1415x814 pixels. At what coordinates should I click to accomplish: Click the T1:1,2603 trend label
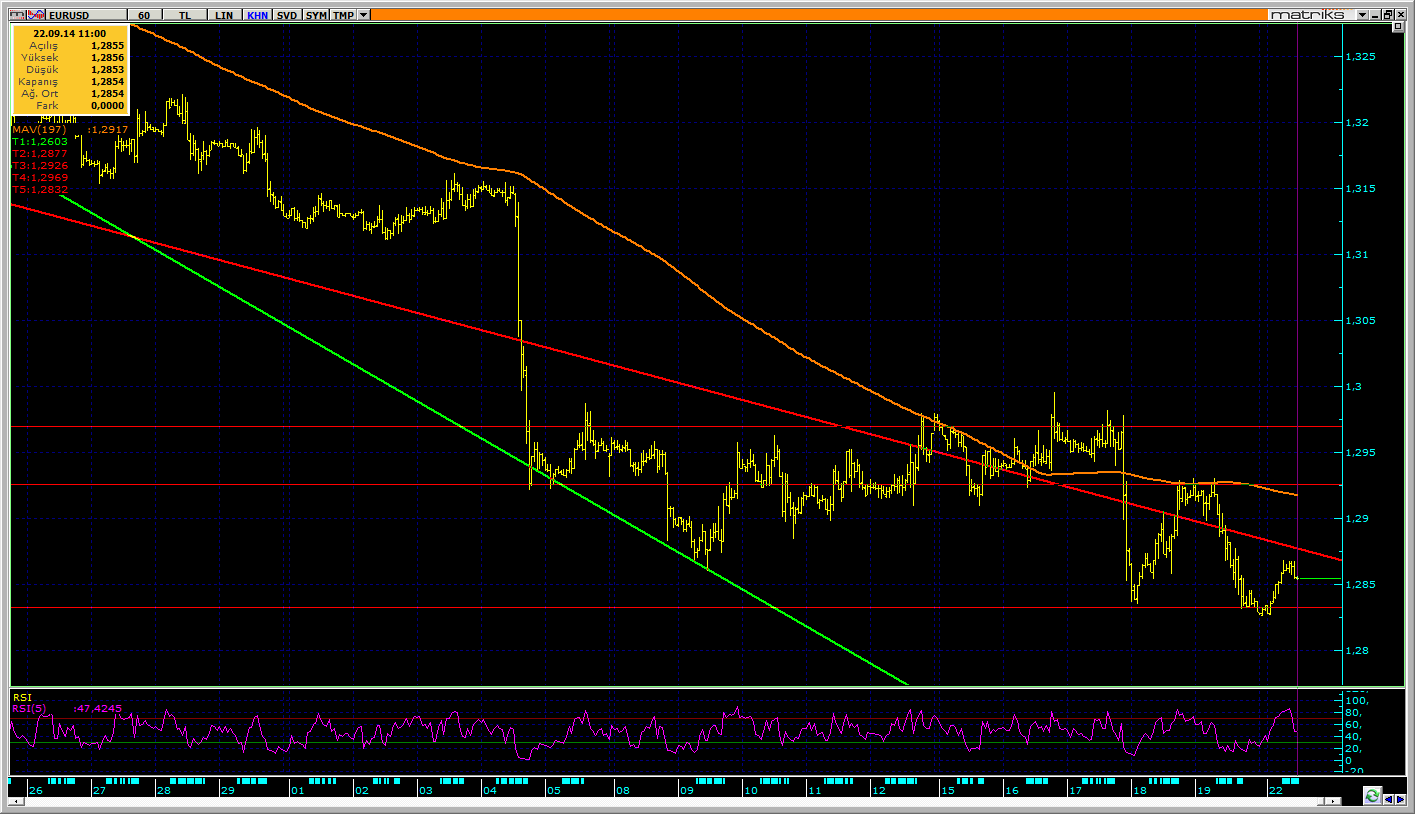pyautogui.click(x=40, y=142)
